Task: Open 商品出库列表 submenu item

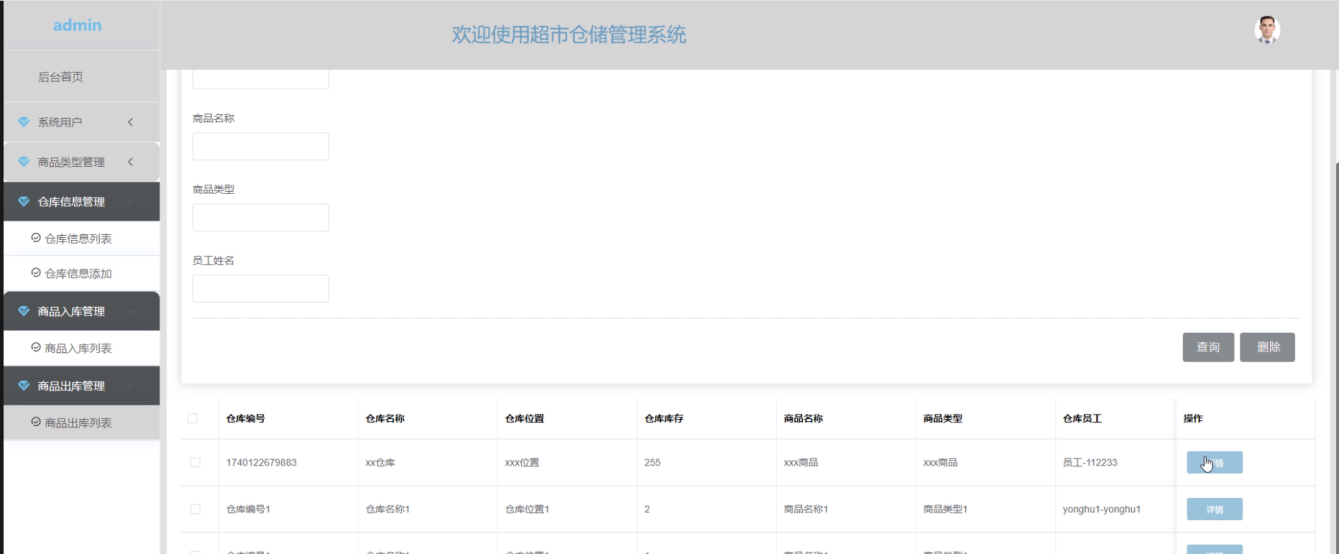Action: 80,423
